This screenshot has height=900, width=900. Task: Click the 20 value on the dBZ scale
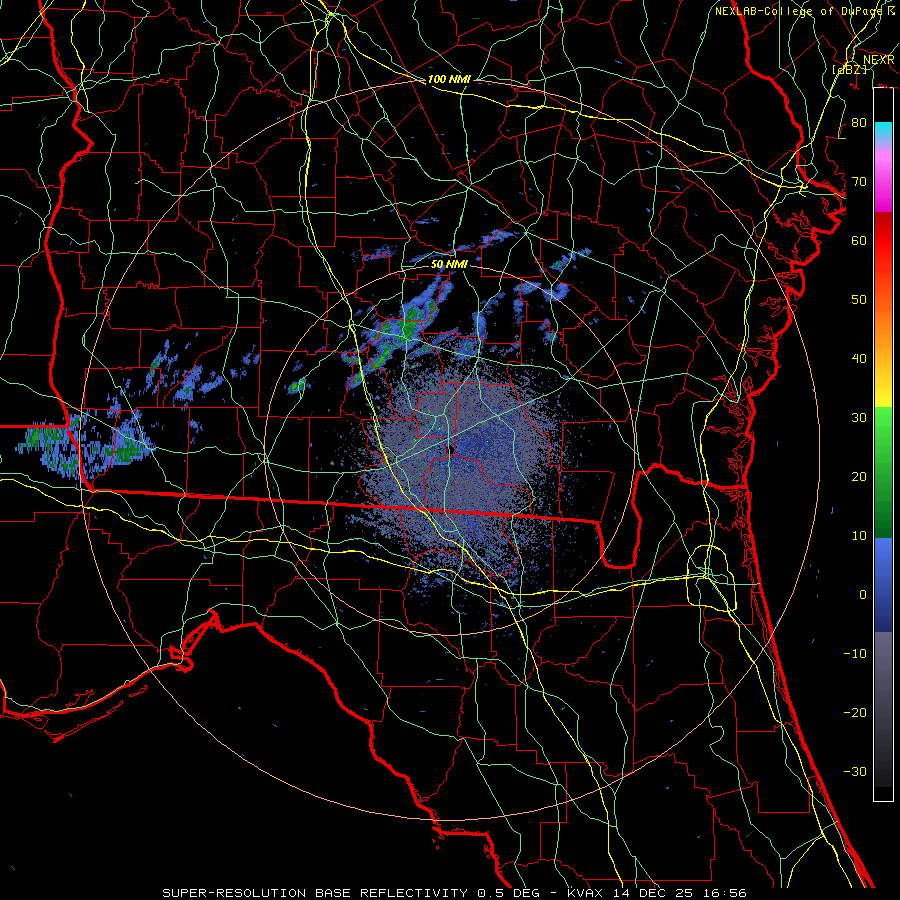coord(859,476)
